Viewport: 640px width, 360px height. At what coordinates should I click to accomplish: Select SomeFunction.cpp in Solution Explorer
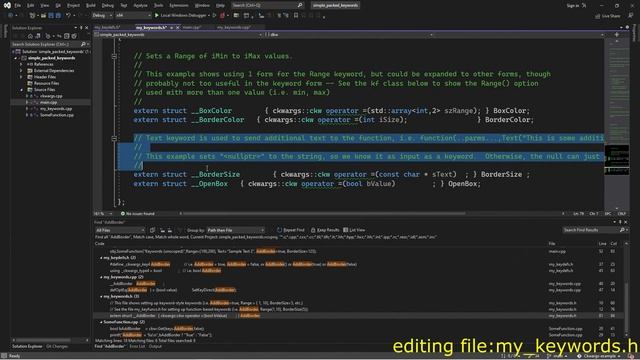(57, 115)
